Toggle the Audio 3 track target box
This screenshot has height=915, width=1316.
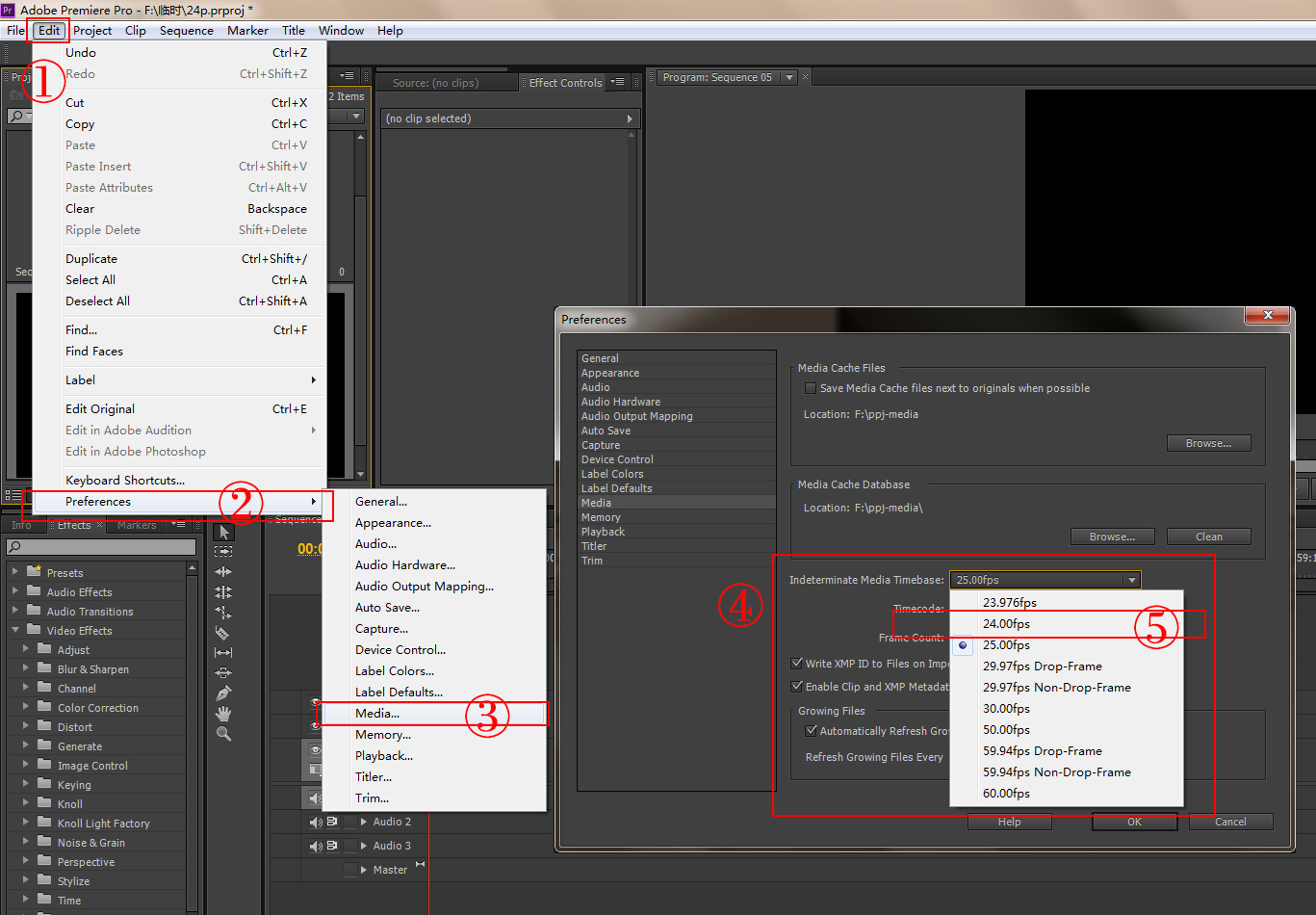[x=349, y=846]
